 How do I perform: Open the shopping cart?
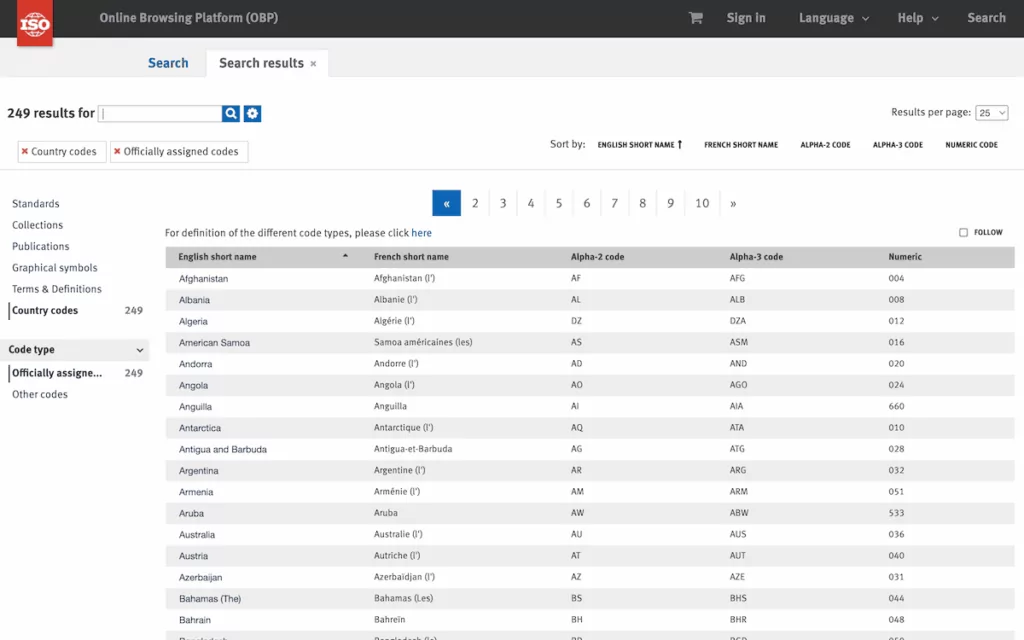pos(695,17)
